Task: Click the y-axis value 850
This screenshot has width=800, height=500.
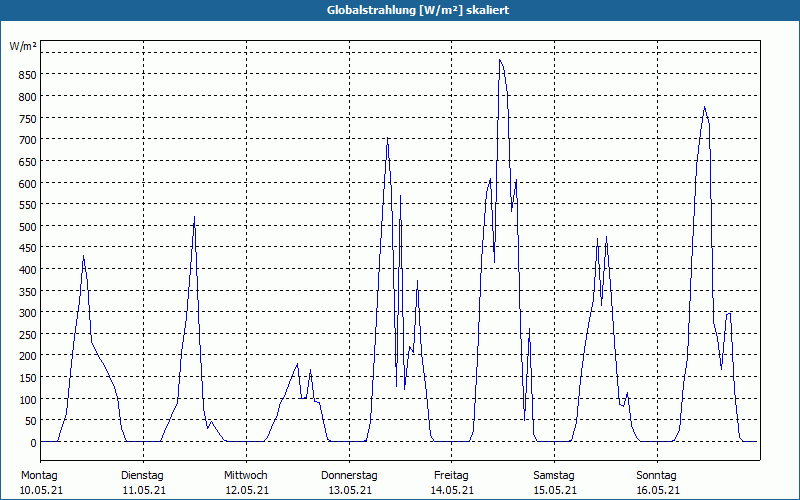Action: pos(27,75)
